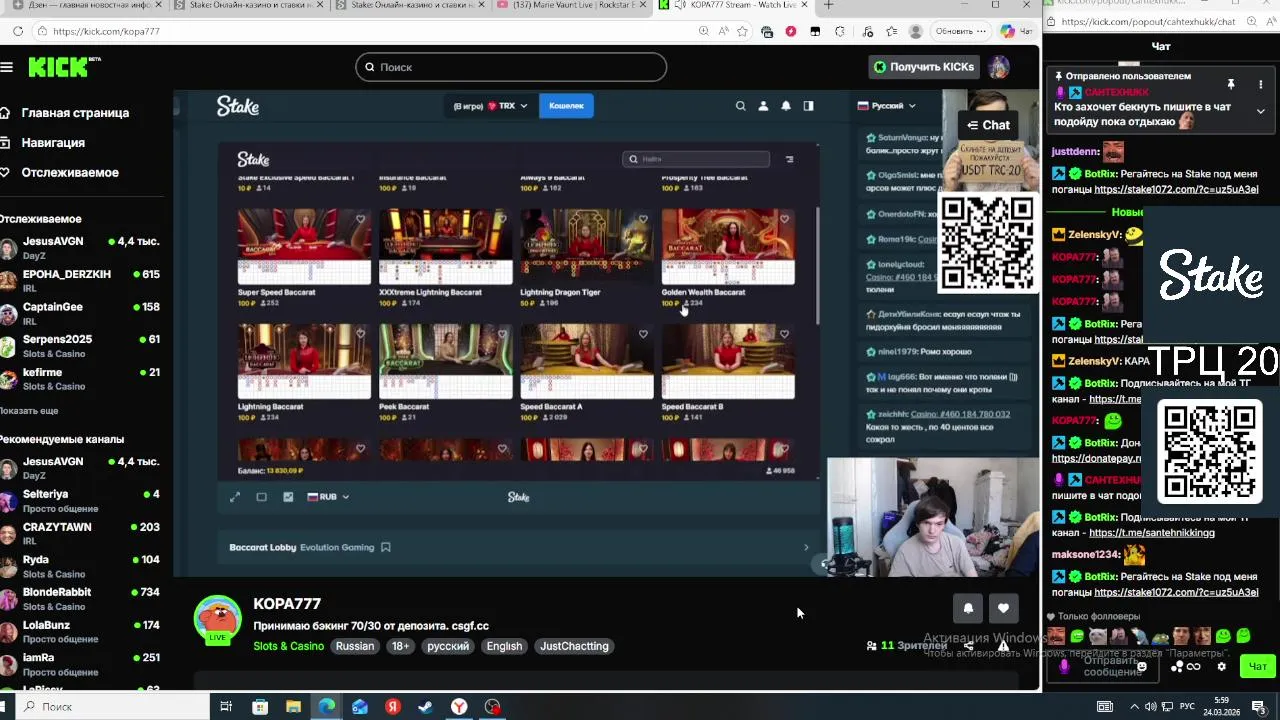The image size is (1280, 720).
Task: Open chat settings gear icon
Action: pyautogui.click(x=1221, y=667)
